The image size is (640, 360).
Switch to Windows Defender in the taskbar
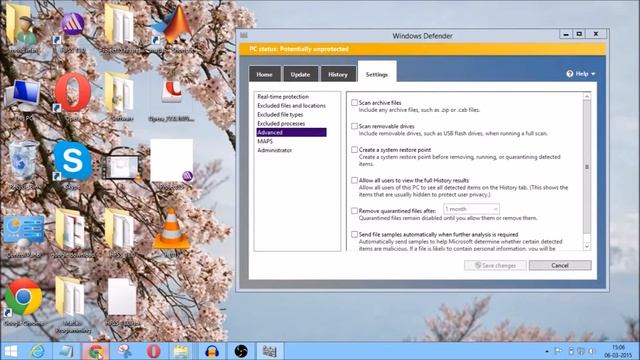(269, 351)
